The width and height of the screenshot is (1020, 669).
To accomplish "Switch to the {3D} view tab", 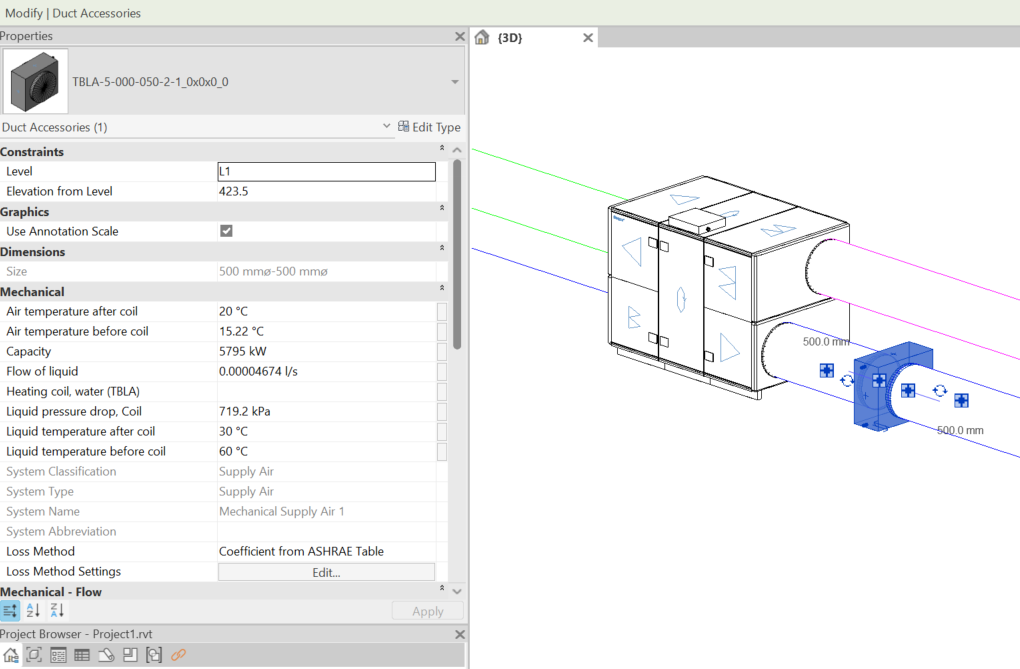I will point(511,38).
